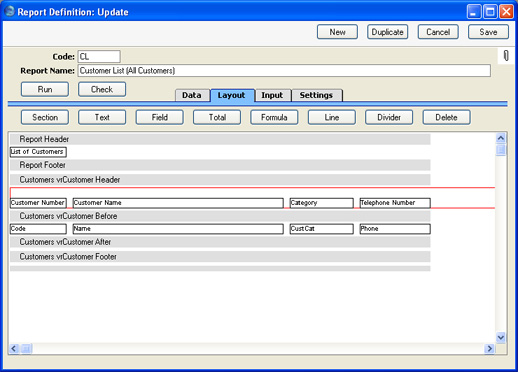Minimize the Report Definition window
This screenshot has height=372, width=518.
coord(474,12)
